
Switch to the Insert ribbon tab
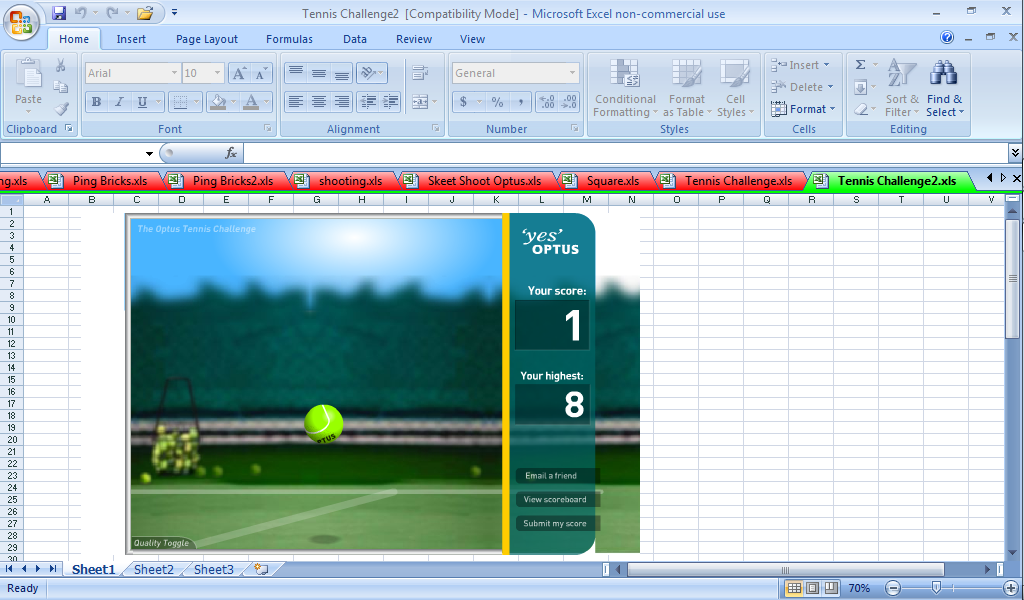click(131, 39)
